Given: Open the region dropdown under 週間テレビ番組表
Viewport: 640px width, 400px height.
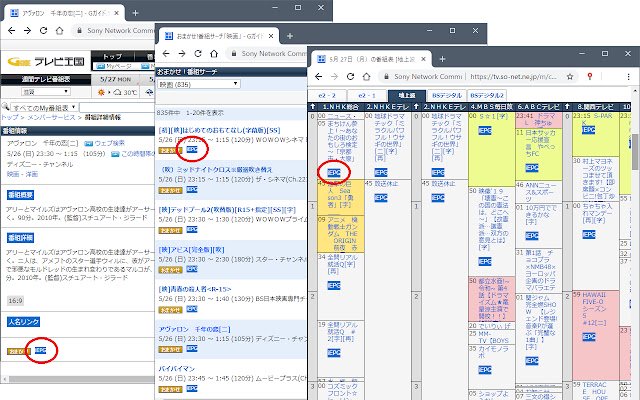Looking at the screenshot, I should pos(46,92).
